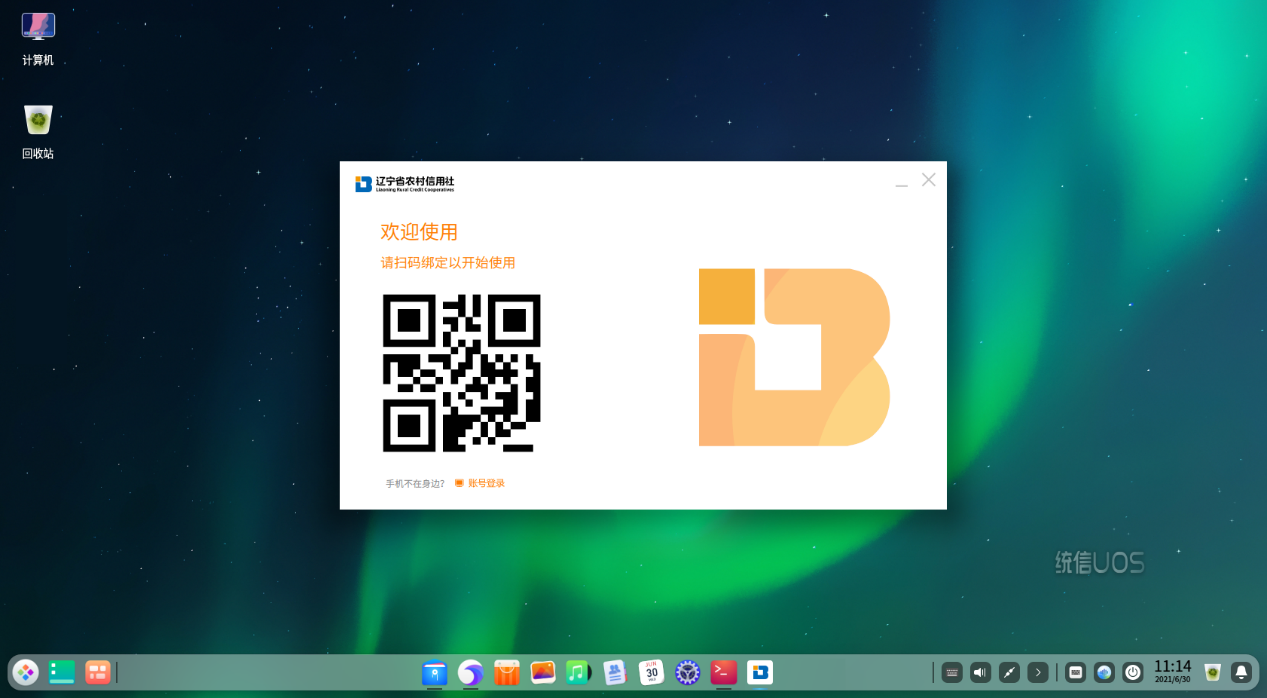Click the QR code in the login window
The width and height of the screenshot is (1267, 698).
pyautogui.click(x=462, y=373)
